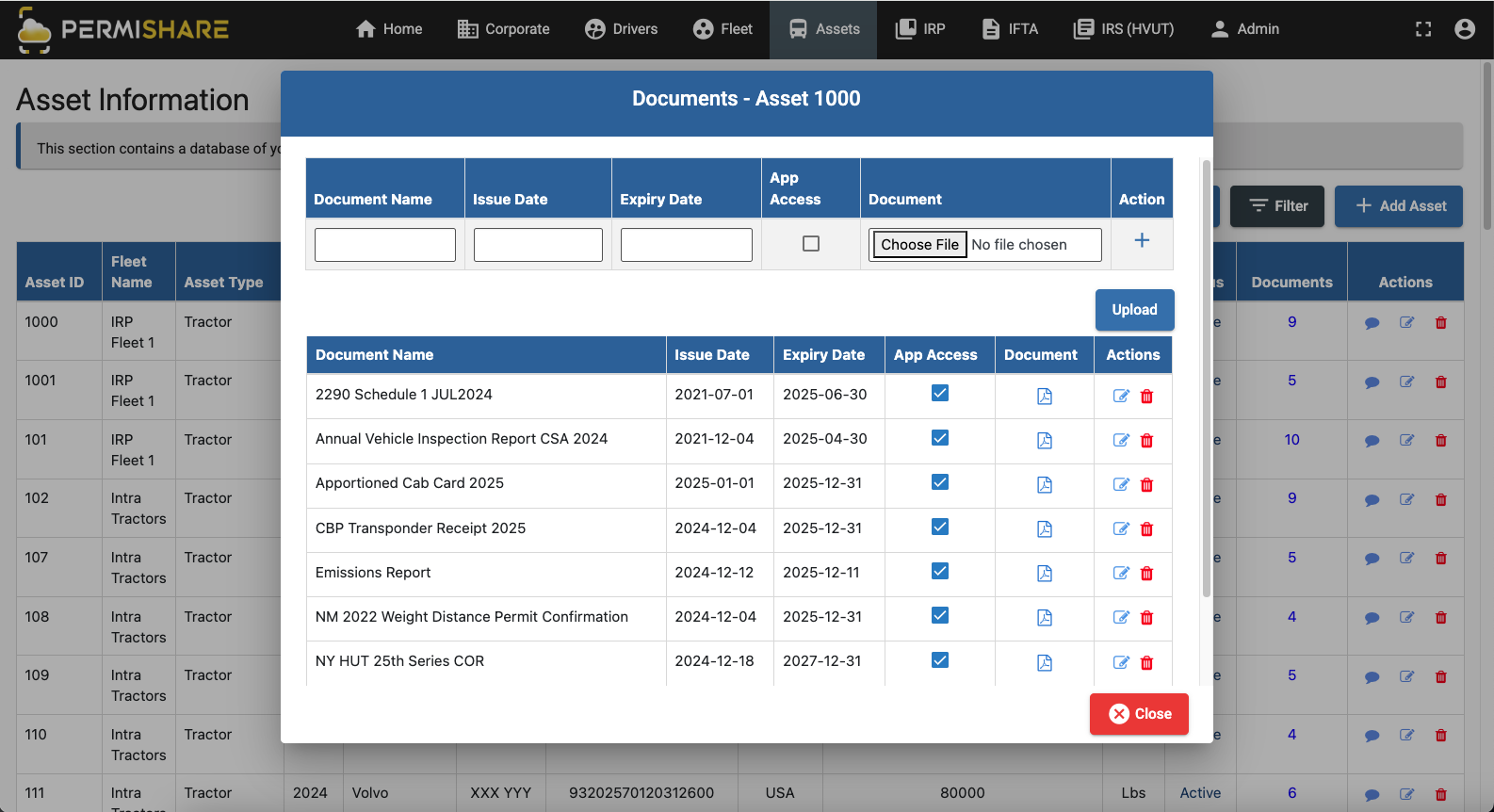Delete CBP Transponder Receipt 2025 entry
1494x812 pixels.
(x=1146, y=529)
